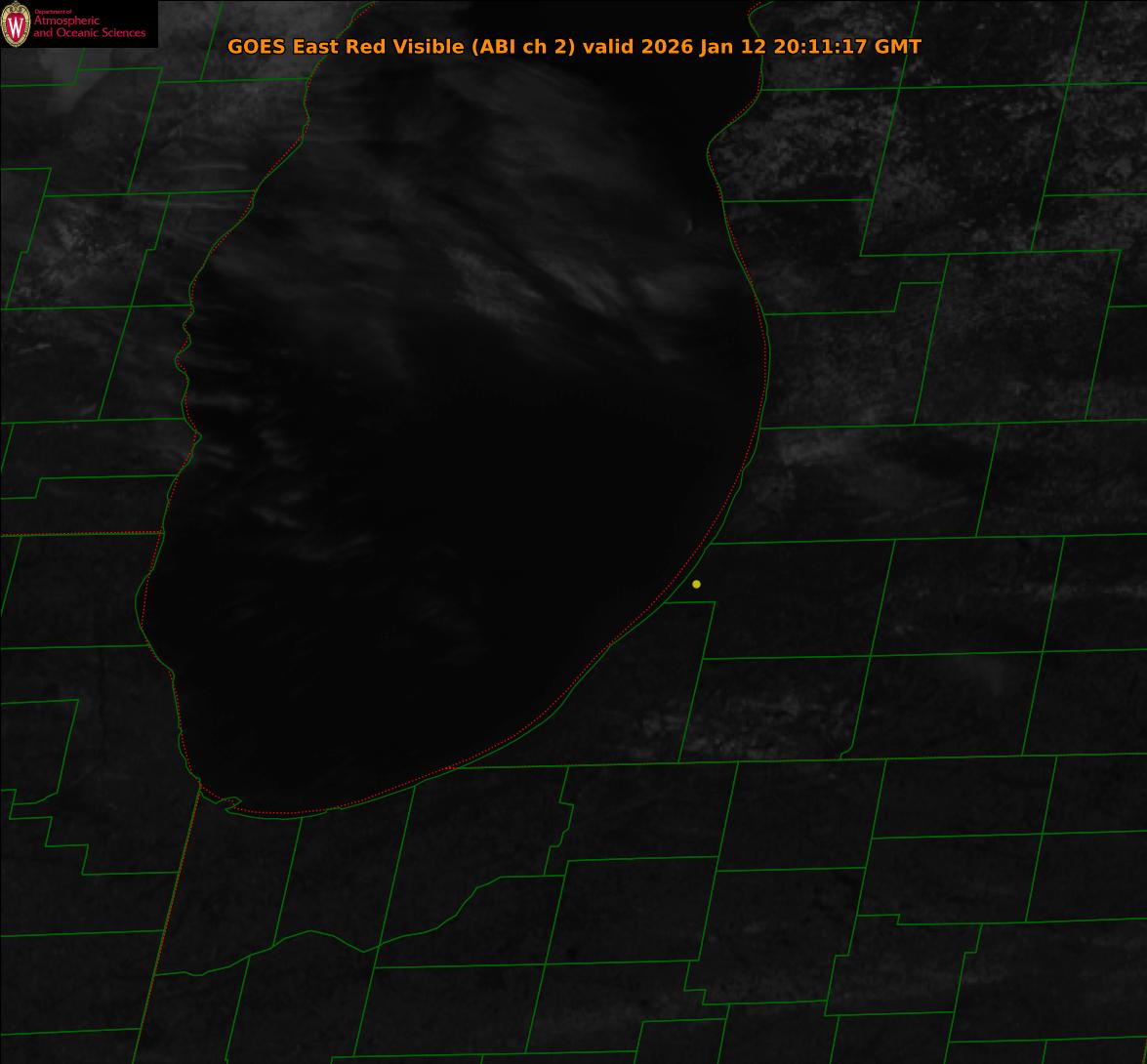This screenshot has width=1147, height=1064.
Task: Click the red dotted diagonal state line at bottom-left
Action: coord(166,927)
